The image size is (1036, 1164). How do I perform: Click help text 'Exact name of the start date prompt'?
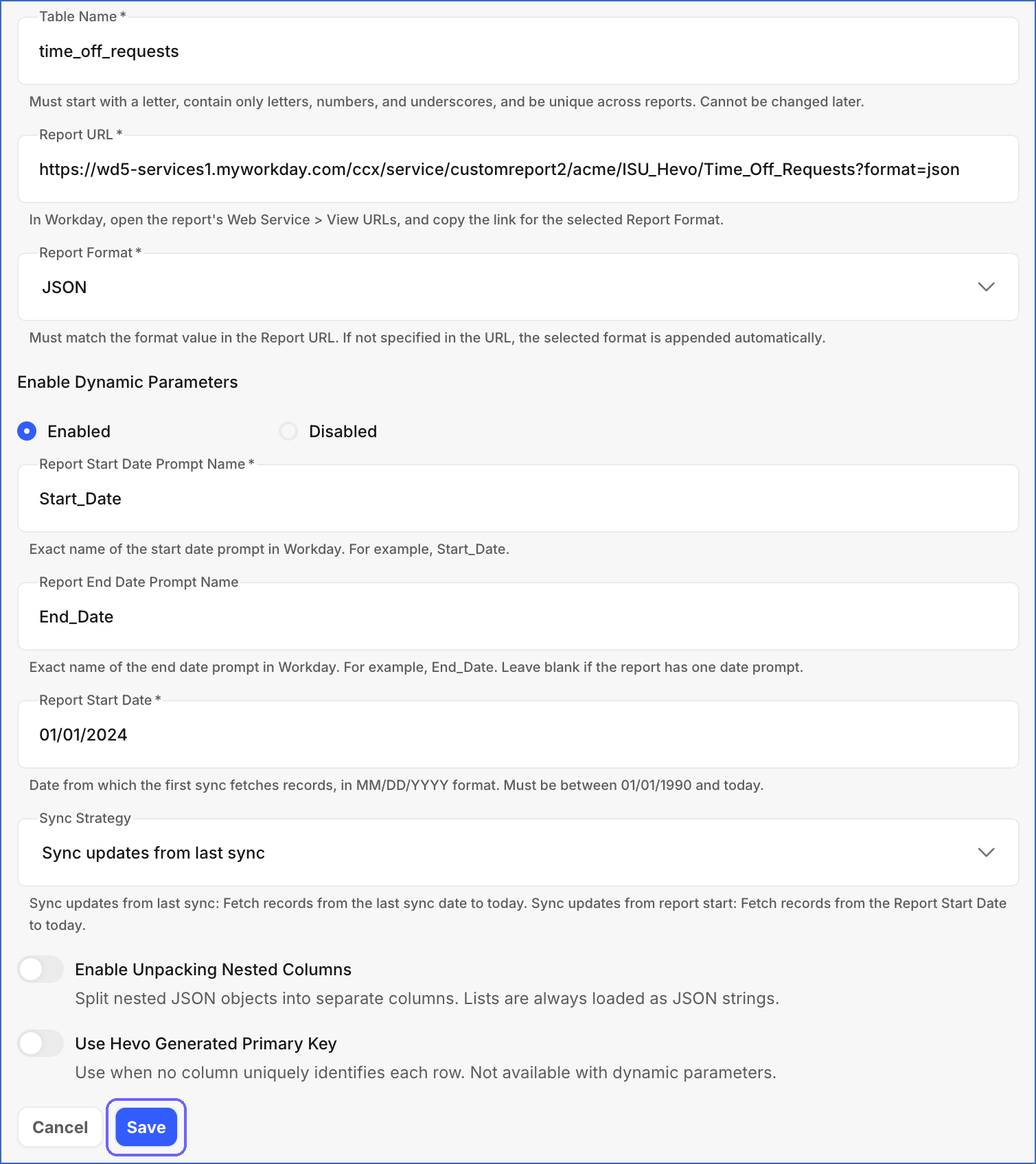point(269,549)
